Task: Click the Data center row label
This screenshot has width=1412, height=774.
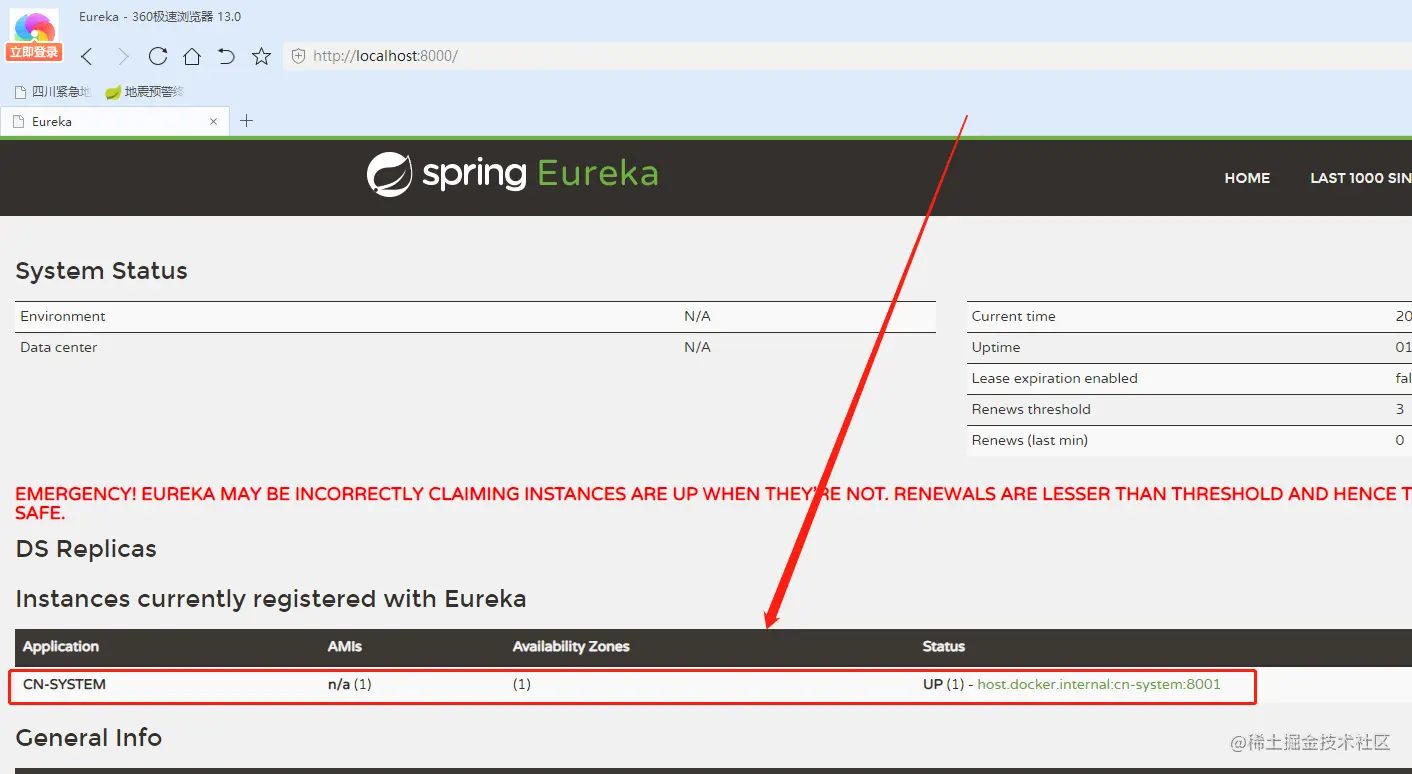Action: (59, 347)
